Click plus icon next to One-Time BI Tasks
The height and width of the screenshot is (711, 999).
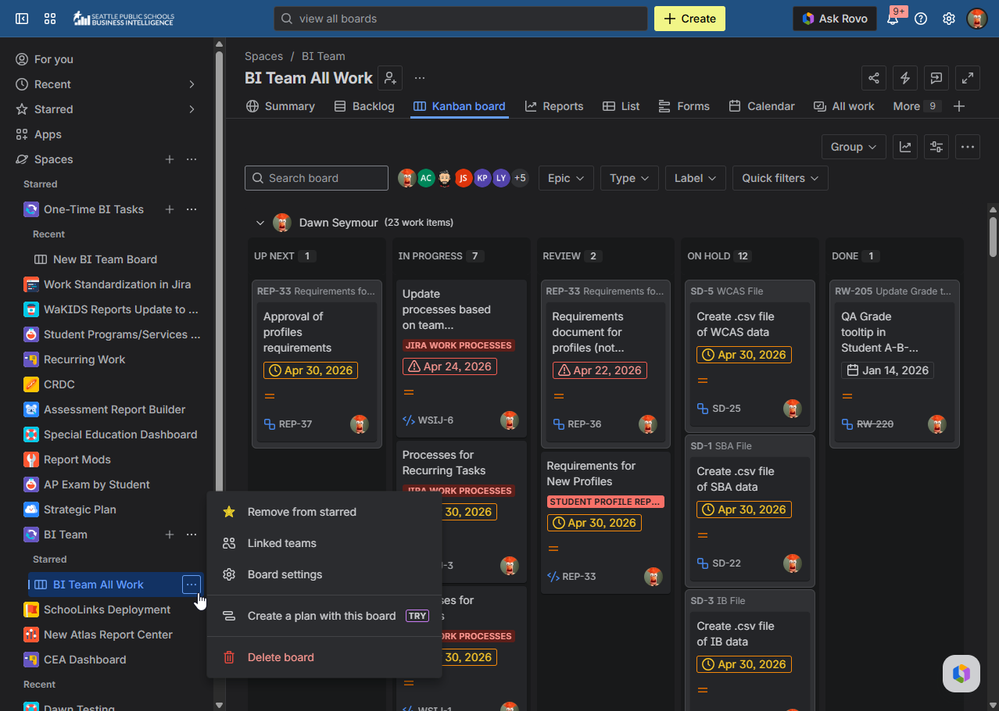[169, 209]
